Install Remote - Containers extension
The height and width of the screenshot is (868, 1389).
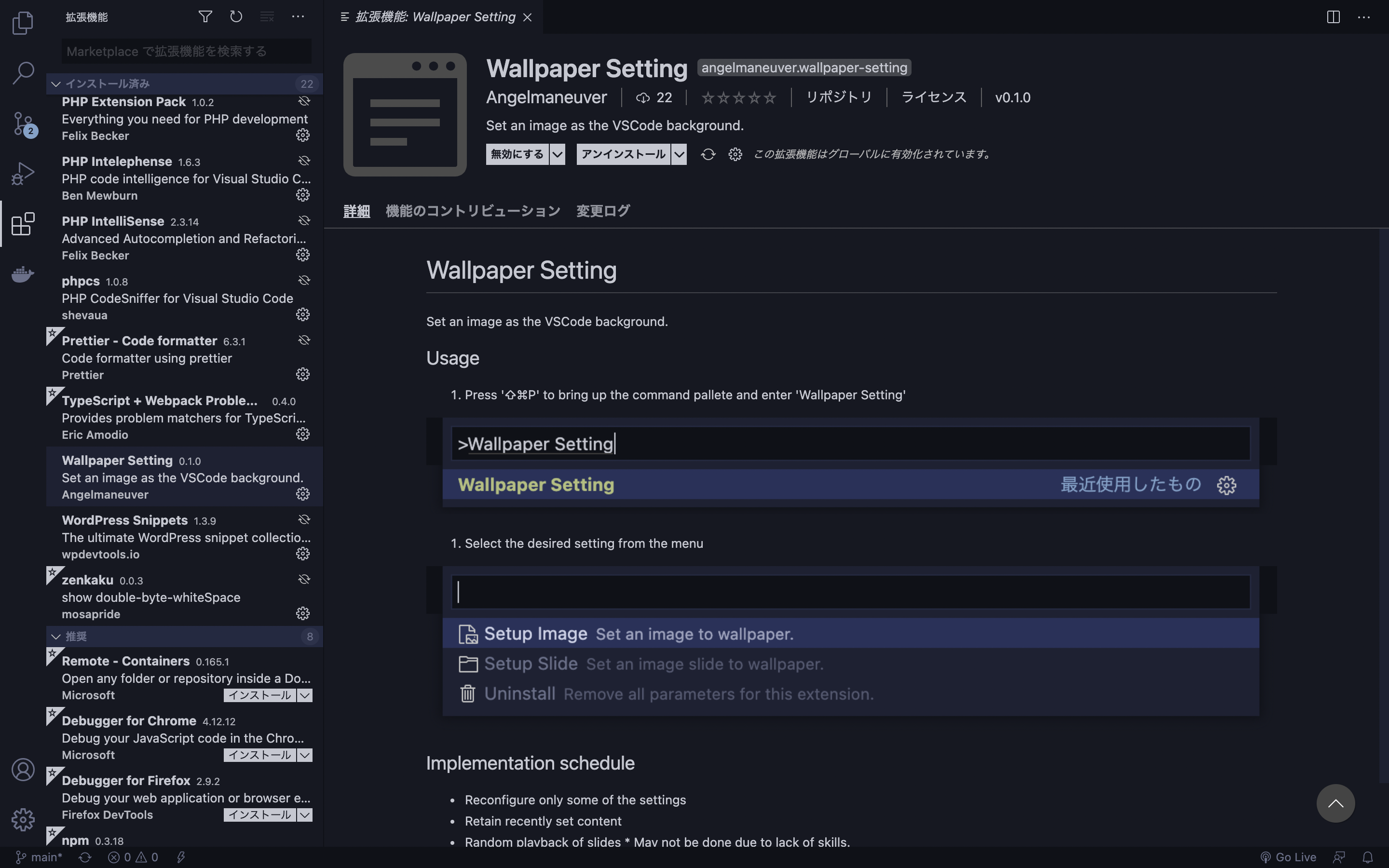[260, 695]
